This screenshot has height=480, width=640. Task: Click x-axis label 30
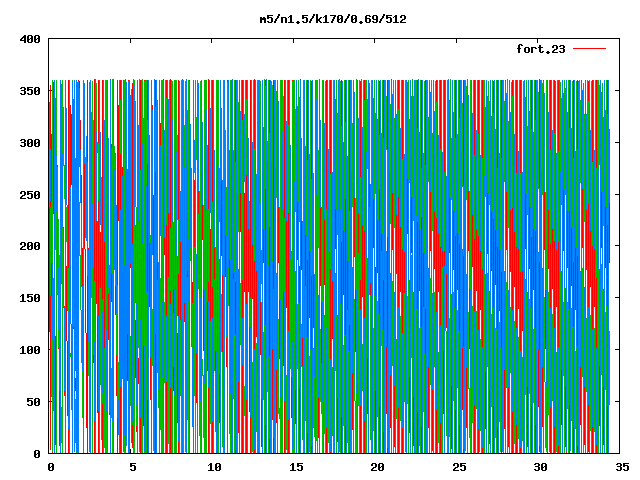pyautogui.click(x=541, y=467)
